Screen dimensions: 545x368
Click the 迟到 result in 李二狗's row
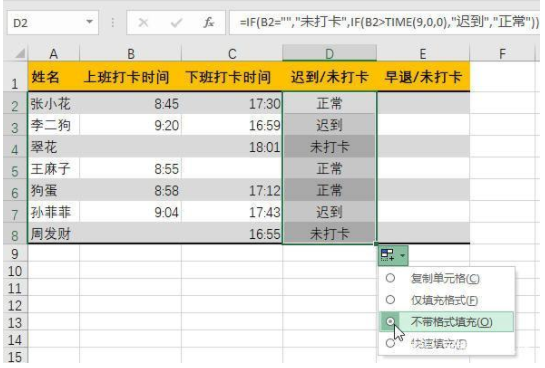pos(330,125)
